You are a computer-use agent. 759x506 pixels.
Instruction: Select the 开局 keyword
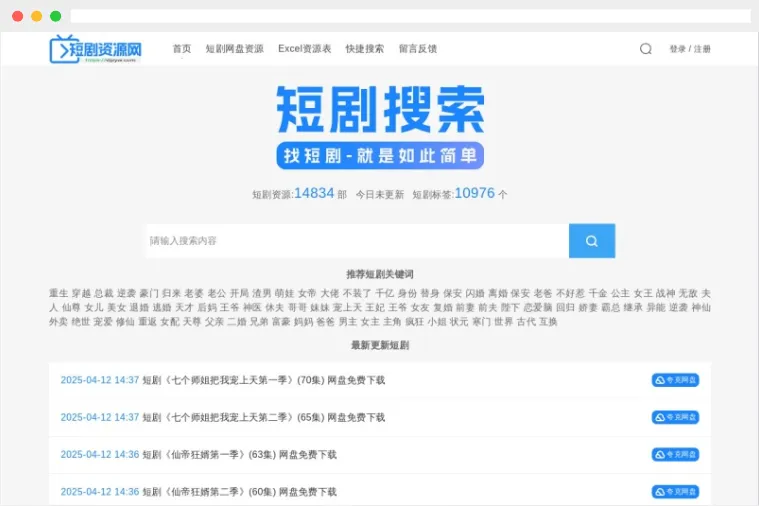[239, 293]
